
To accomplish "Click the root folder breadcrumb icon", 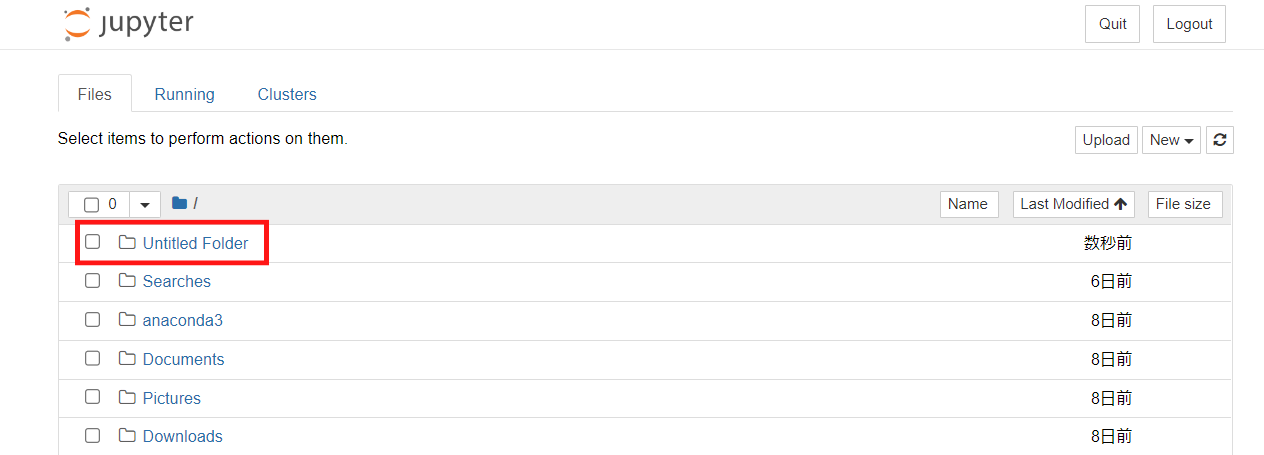I will [180, 203].
